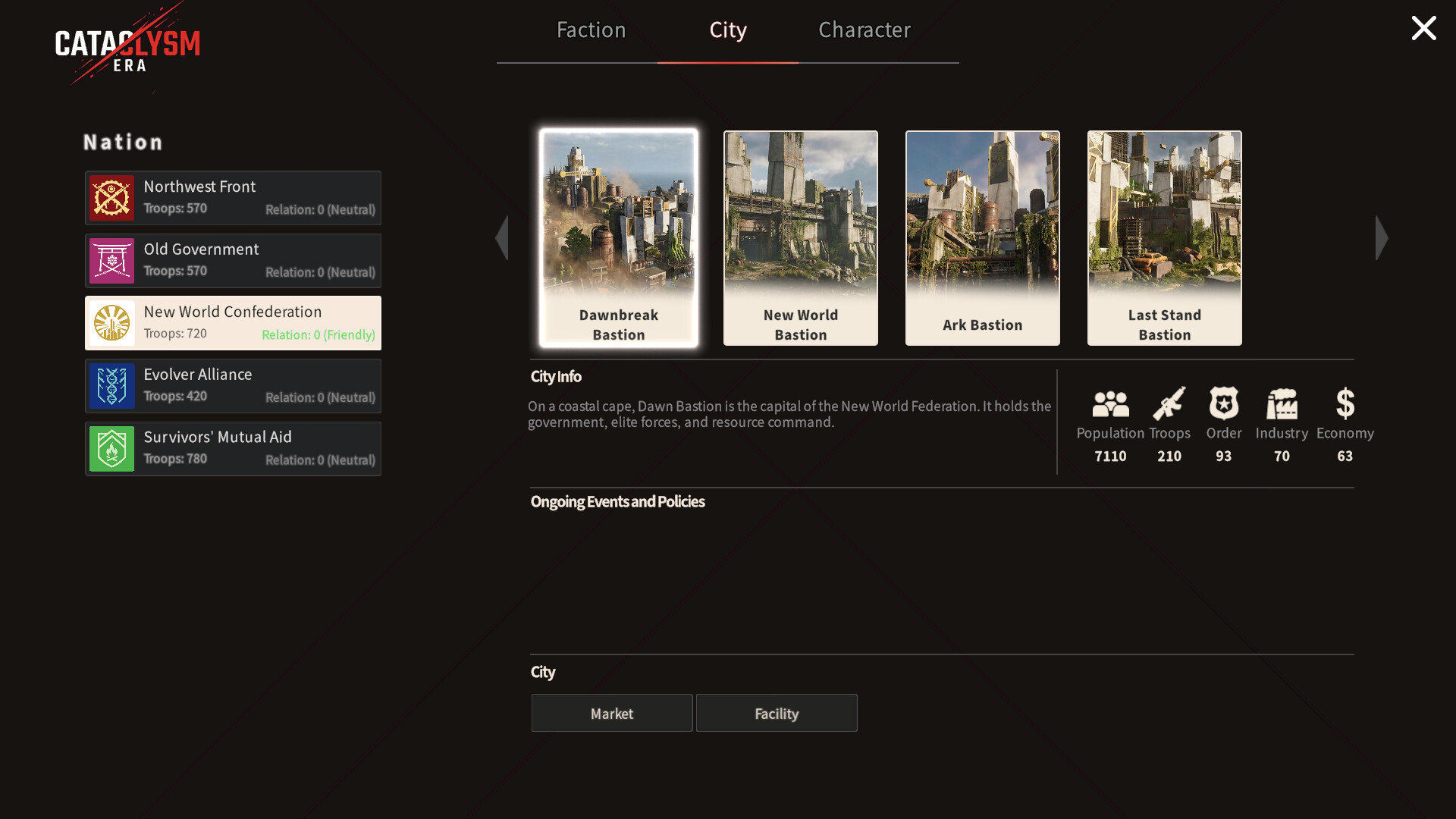Viewport: 1456px width, 819px height.
Task: Click Troops: 420 under Evolver Alliance
Action: (x=175, y=396)
